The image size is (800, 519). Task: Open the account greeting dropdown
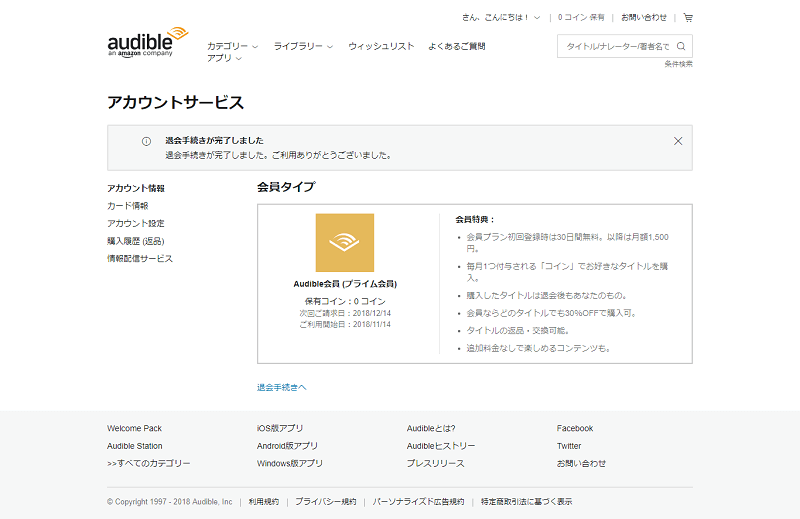(501, 17)
